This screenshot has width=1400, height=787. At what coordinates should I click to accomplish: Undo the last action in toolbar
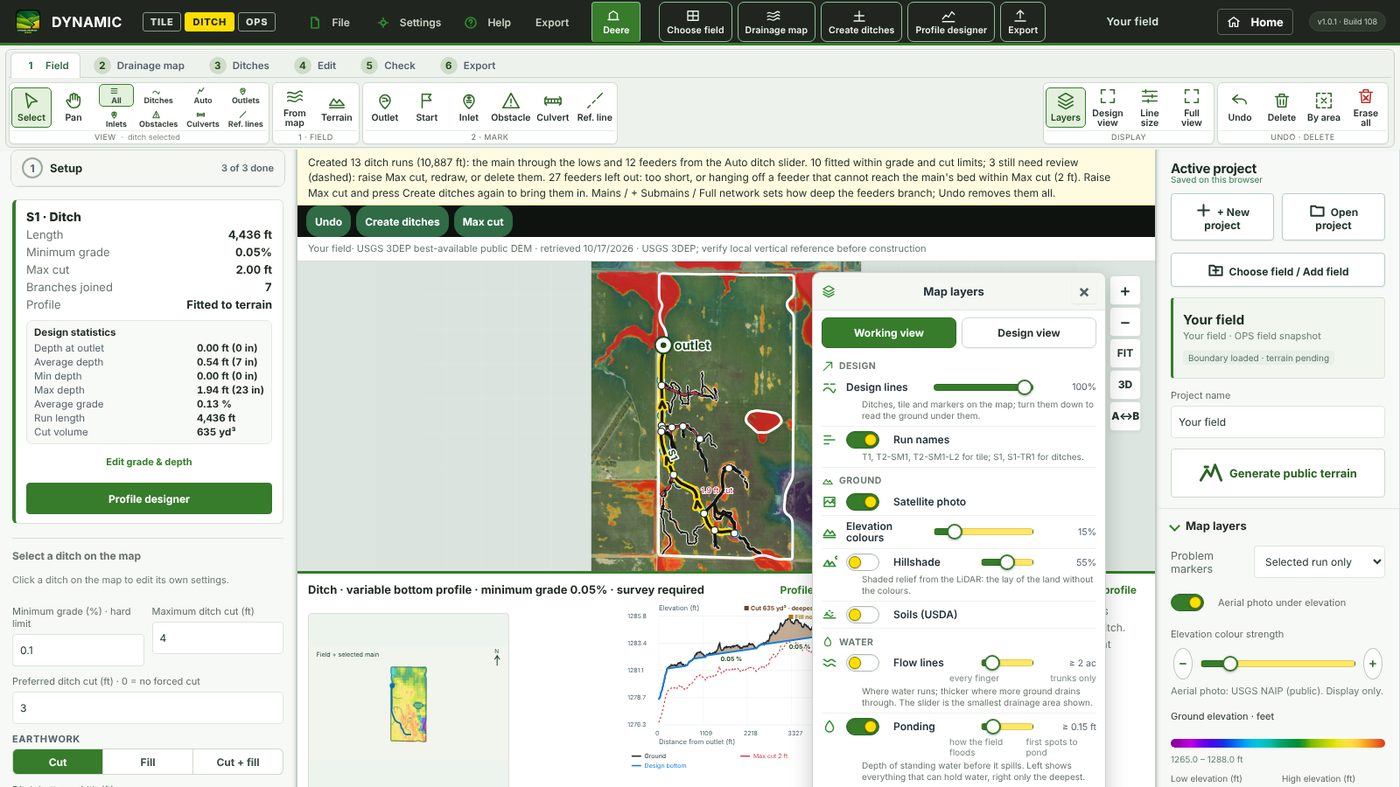tap(1240, 106)
